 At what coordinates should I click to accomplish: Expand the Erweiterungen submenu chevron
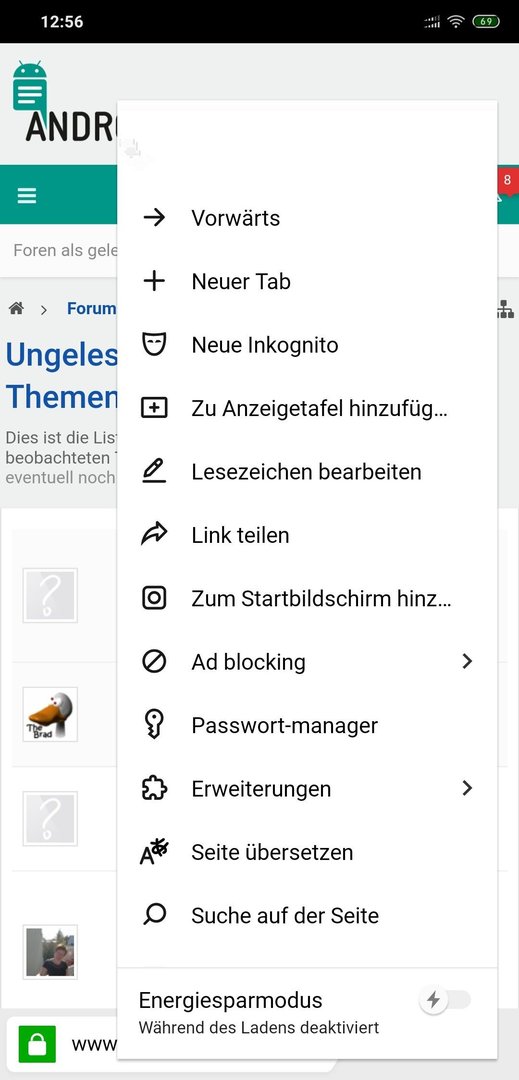click(x=467, y=789)
